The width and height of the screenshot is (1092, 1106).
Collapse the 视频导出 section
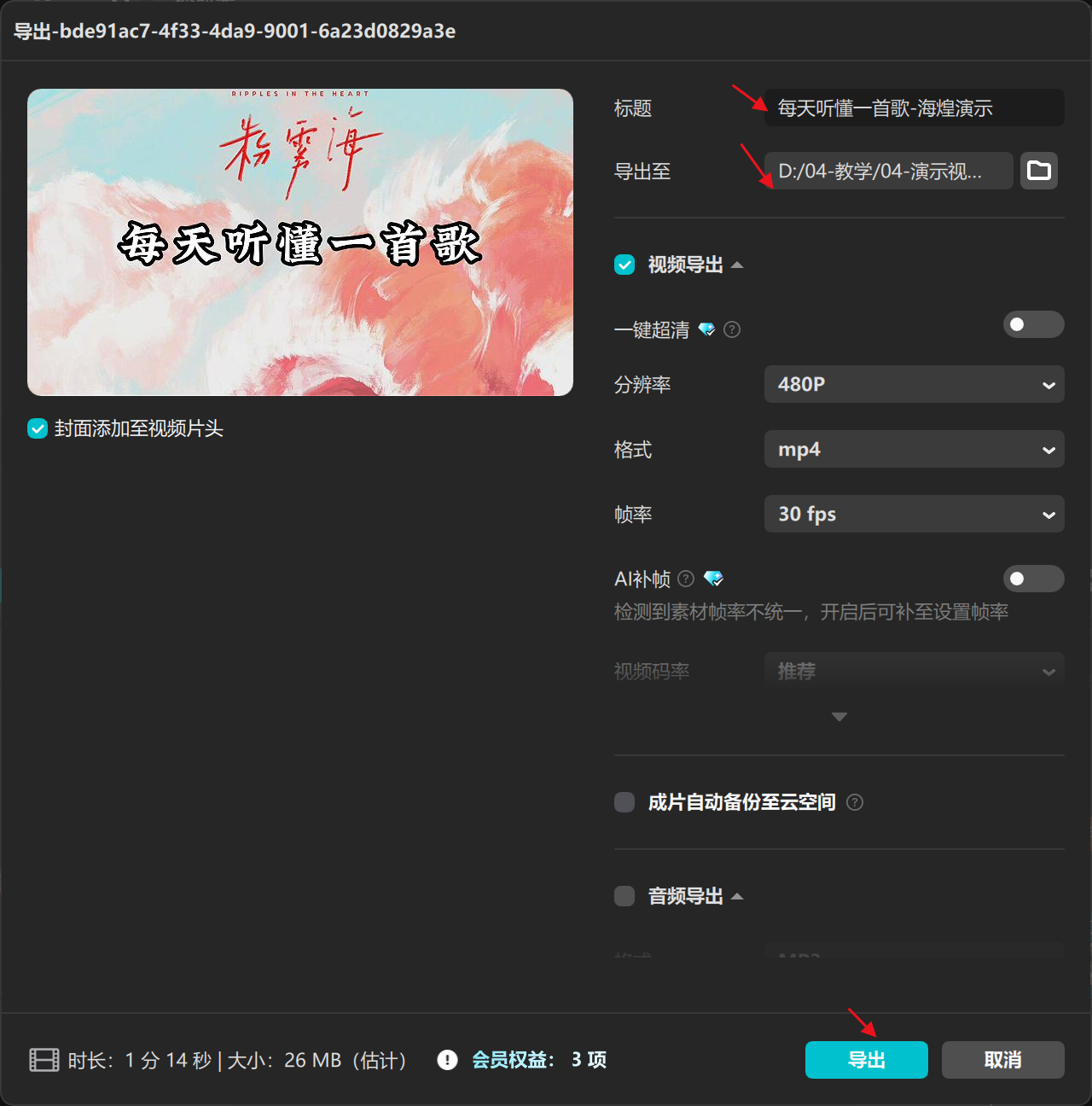tap(737, 265)
